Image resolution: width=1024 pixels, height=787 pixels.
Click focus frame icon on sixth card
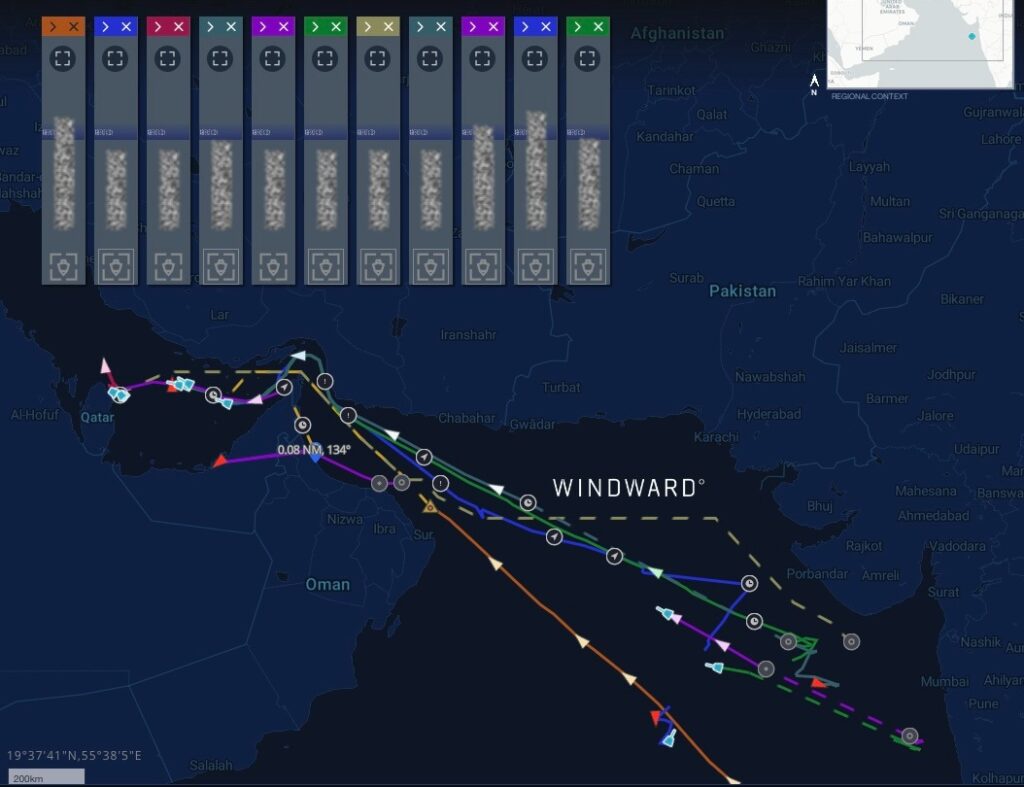click(325, 59)
